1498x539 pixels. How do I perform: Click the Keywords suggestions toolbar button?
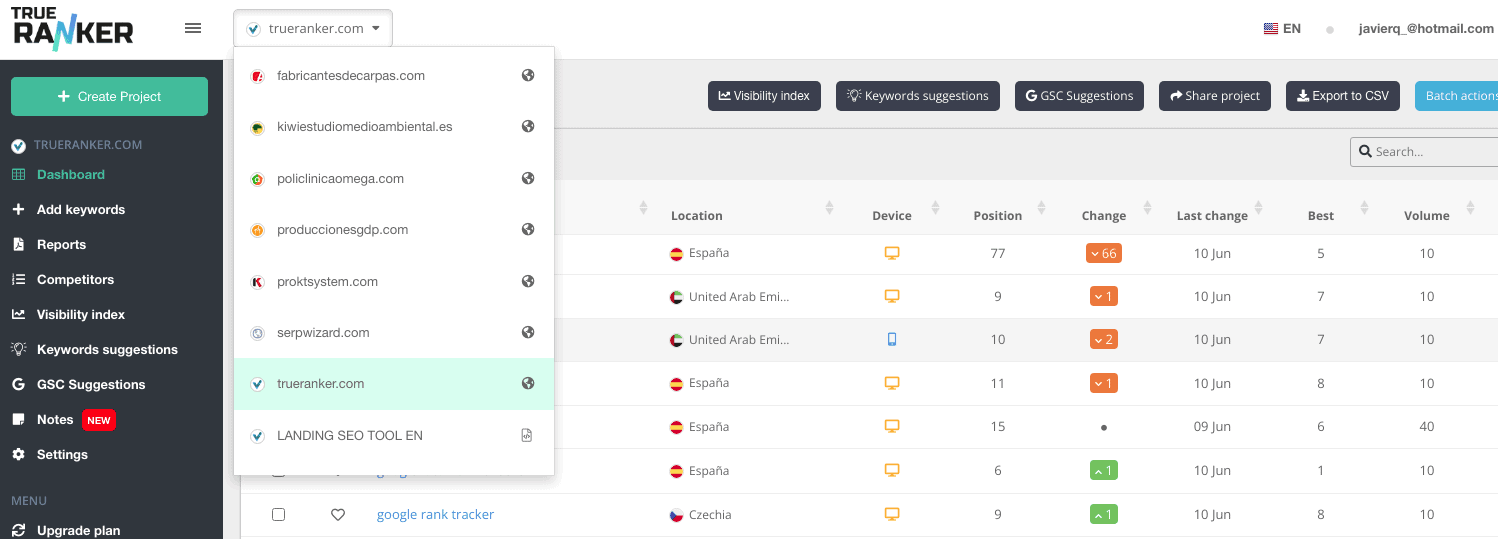pyautogui.click(x=917, y=96)
